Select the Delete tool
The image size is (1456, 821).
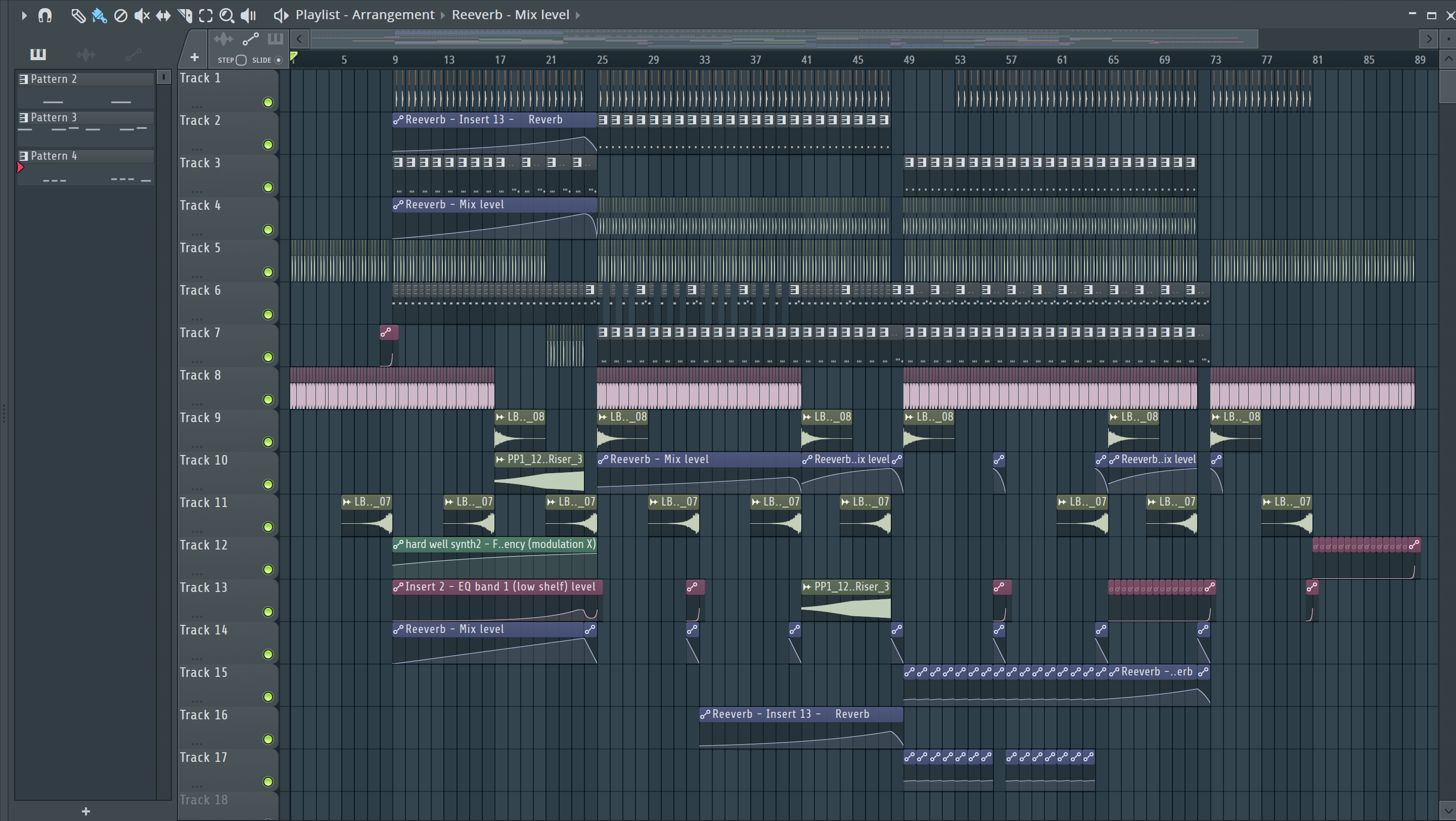120,15
